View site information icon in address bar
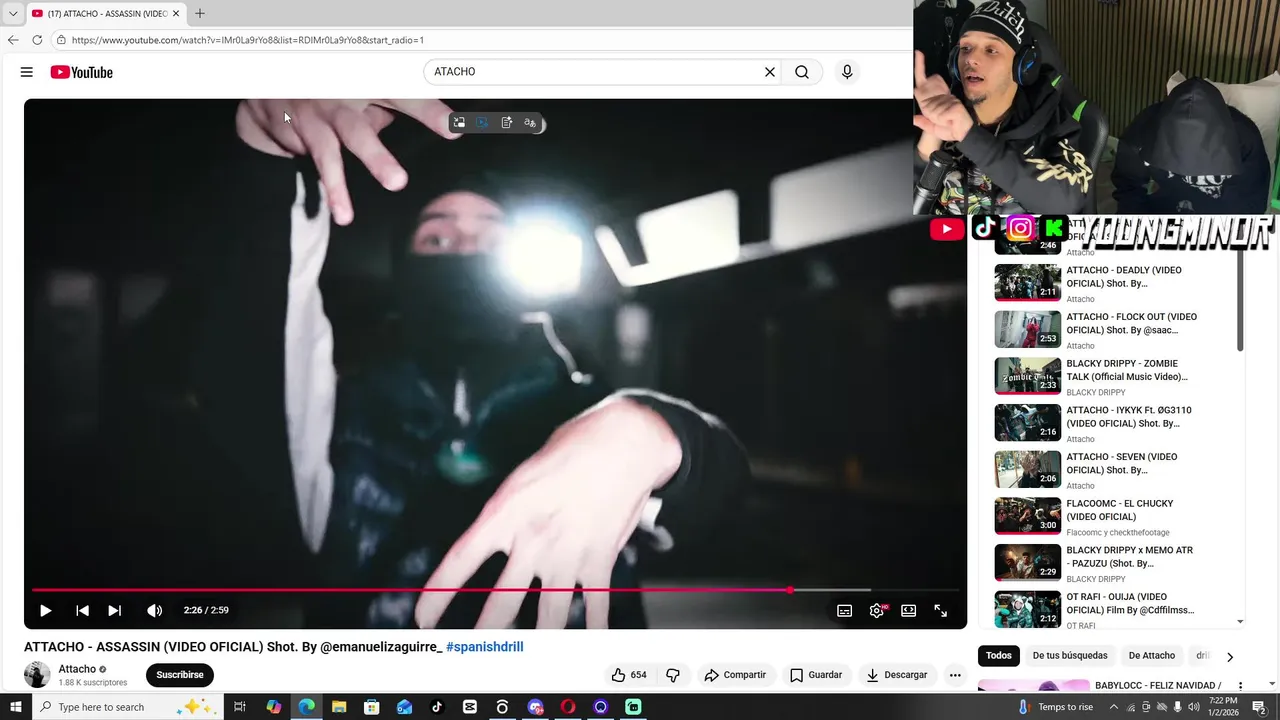 tap(61, 40)
